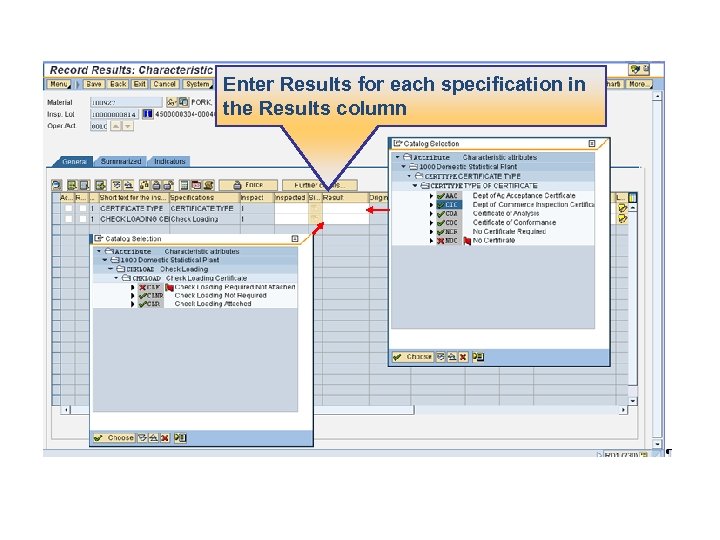
Task: Click next operation down-arrow next to Oper./Act.
Action: tap(128, 126)
